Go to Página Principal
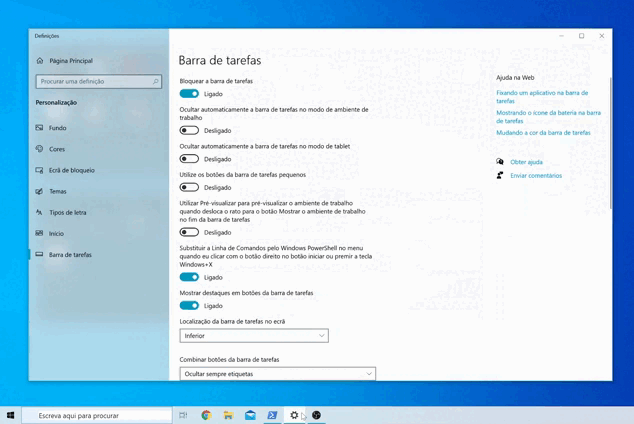 71,61
